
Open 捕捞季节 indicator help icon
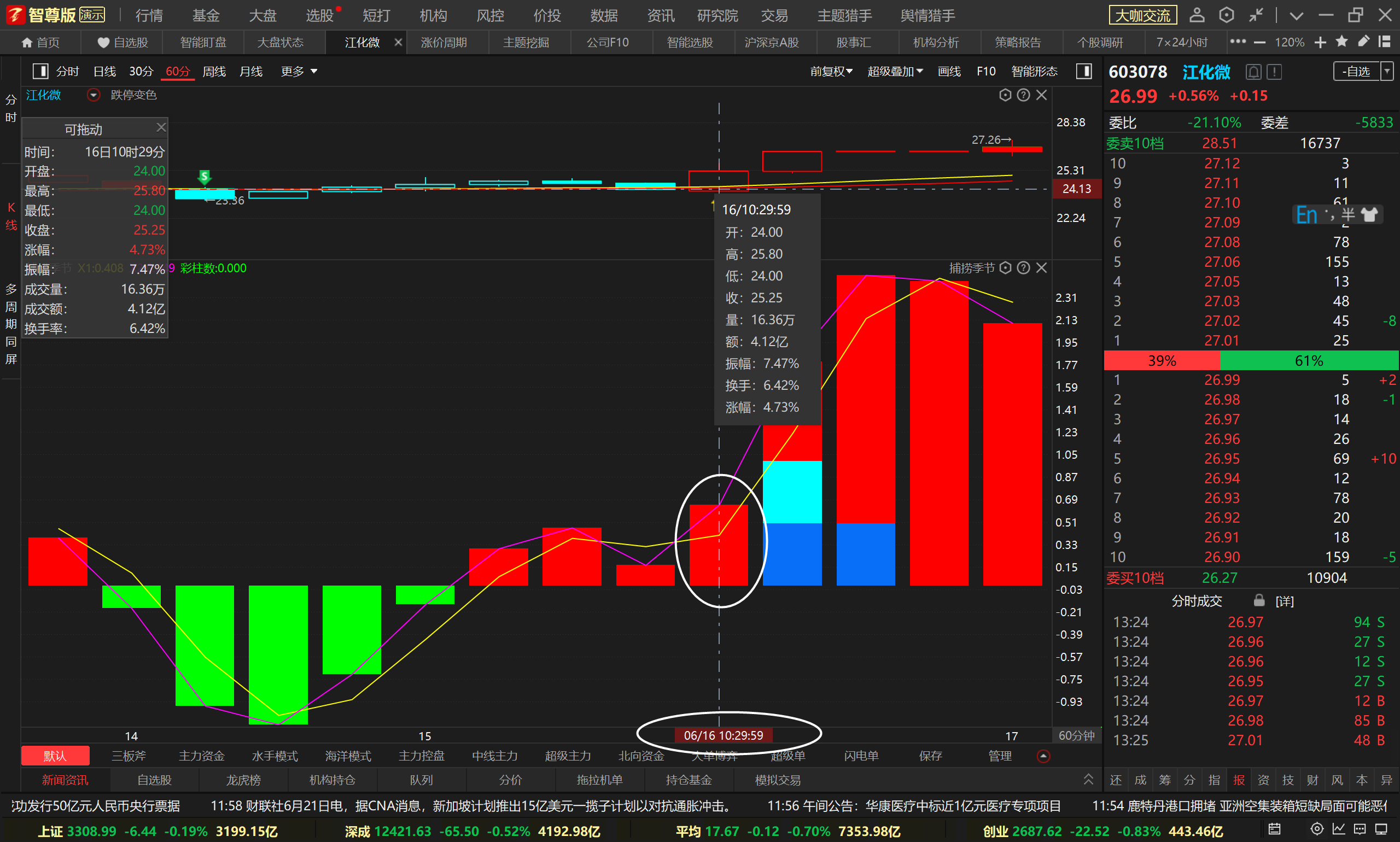[1023, 268]
